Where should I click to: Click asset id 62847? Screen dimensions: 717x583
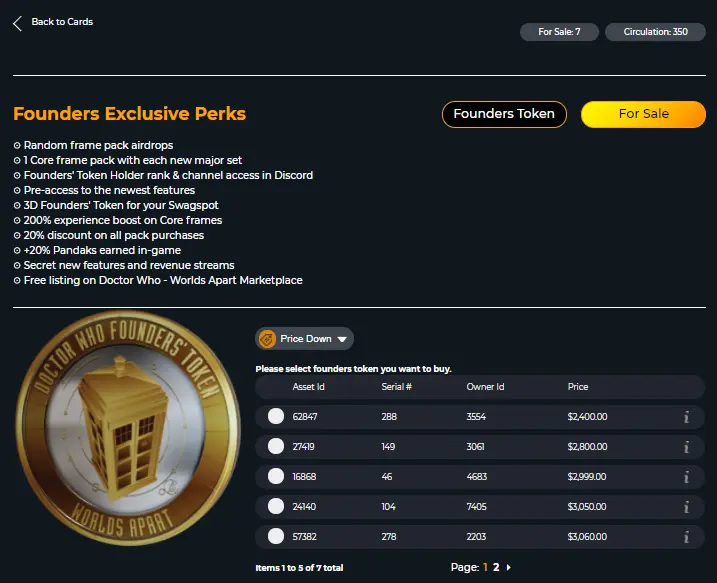pos(305,417)
